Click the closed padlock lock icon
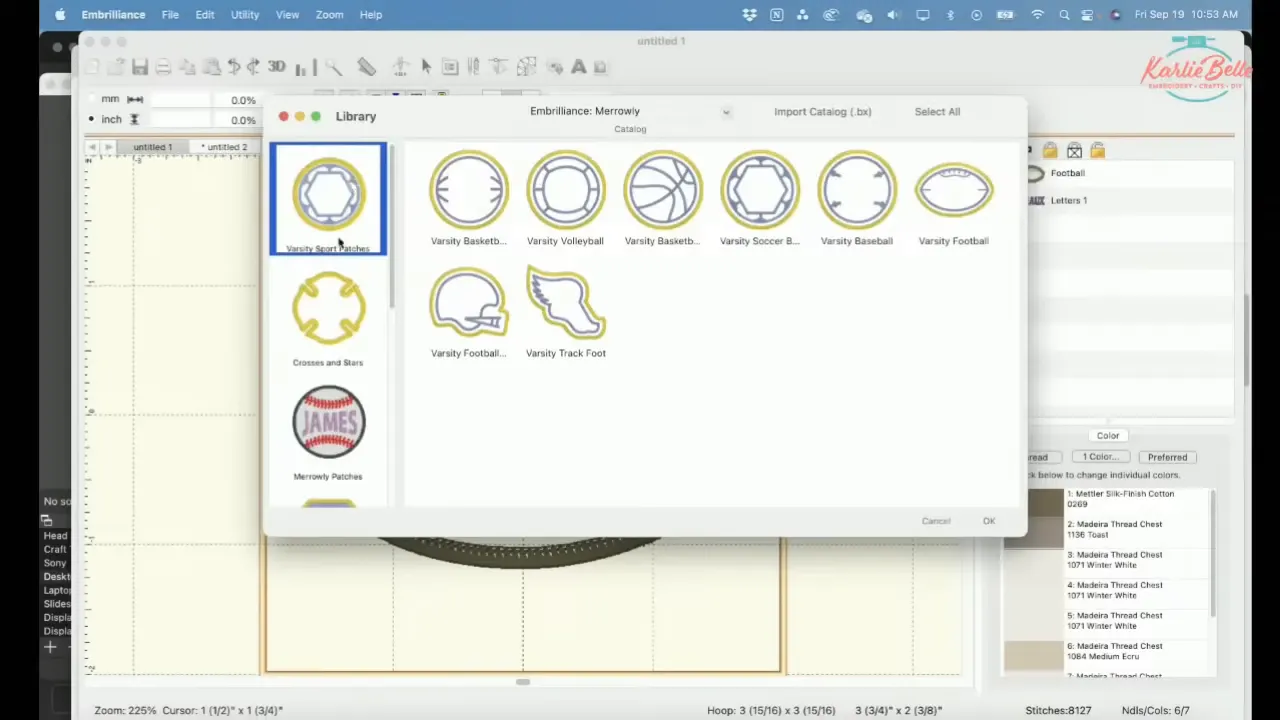1280x720 pixels. pyautogui.click(x=1049, y=150)
